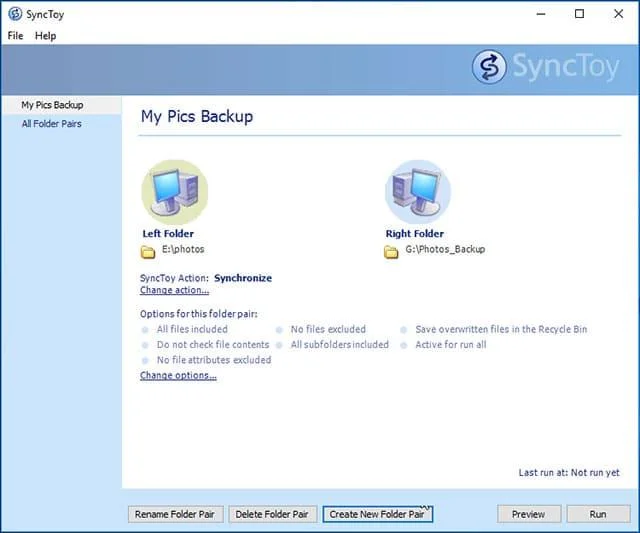Click the My Pics Backup heading
Viewport: 640px width, 533px height.
pos(197,116)
